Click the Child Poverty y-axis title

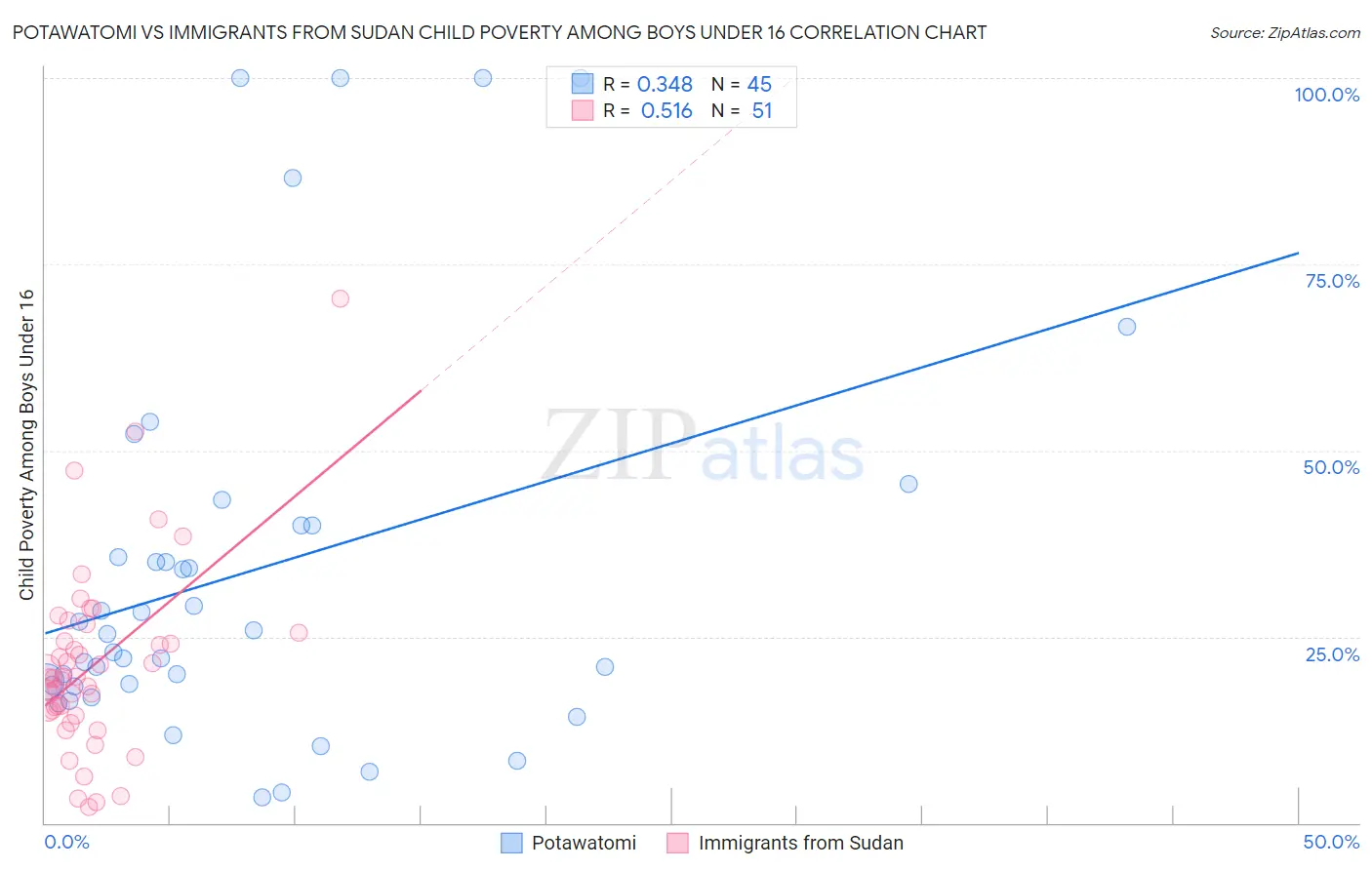[x=26, y=445]
